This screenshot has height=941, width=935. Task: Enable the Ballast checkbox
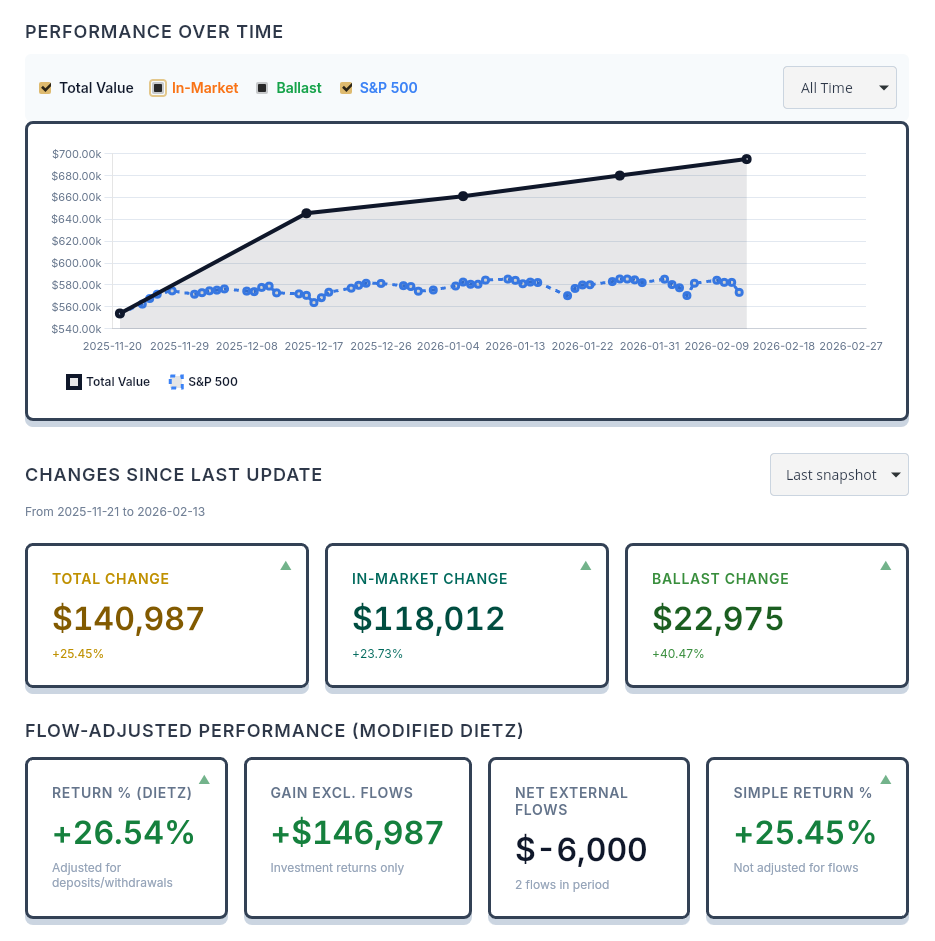[262, 88]
